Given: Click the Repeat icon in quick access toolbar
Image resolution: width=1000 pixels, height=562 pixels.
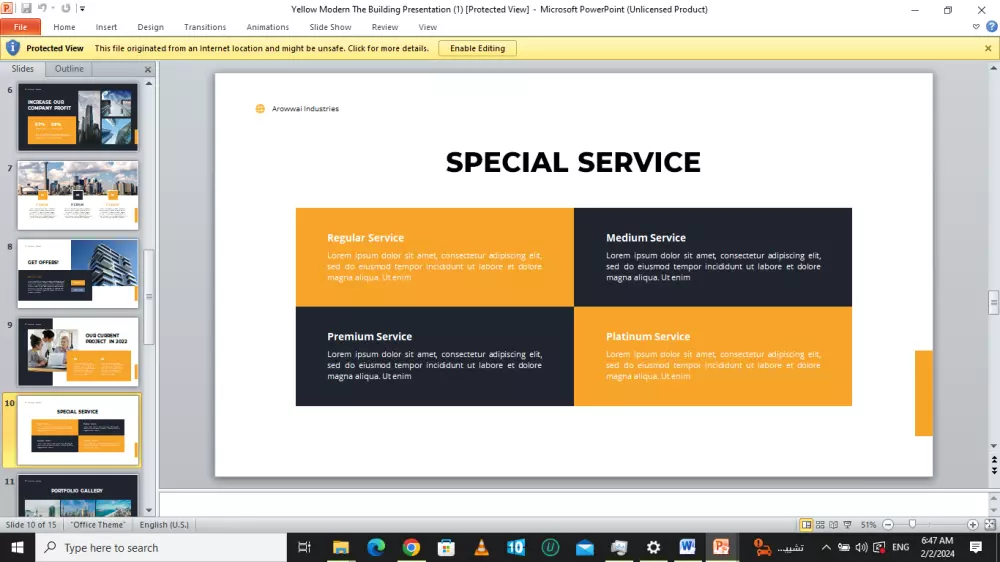Looking at the screenshot, I should (66, 8).
